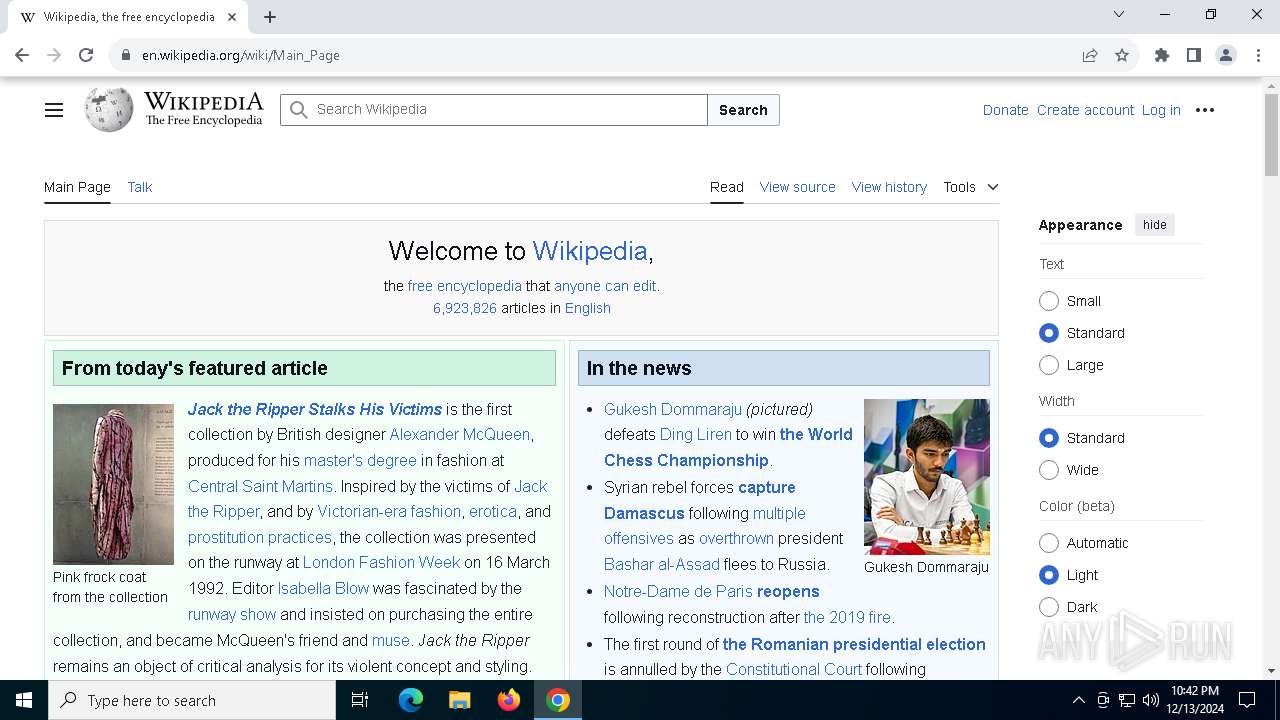Launch Microsoft Edge from the taskbar
The image size is (1280, 720).
pos(411,700)
